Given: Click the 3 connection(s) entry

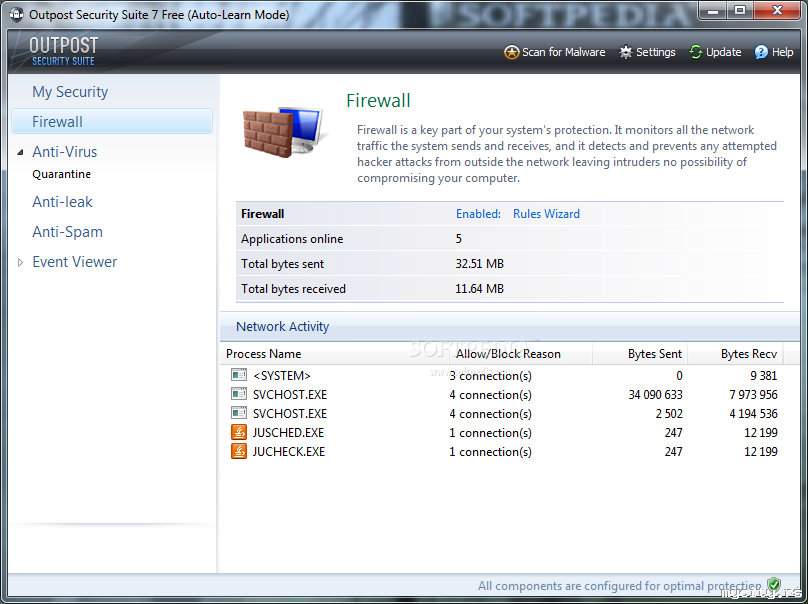Looking at the screenshot, I should (490, 376).
